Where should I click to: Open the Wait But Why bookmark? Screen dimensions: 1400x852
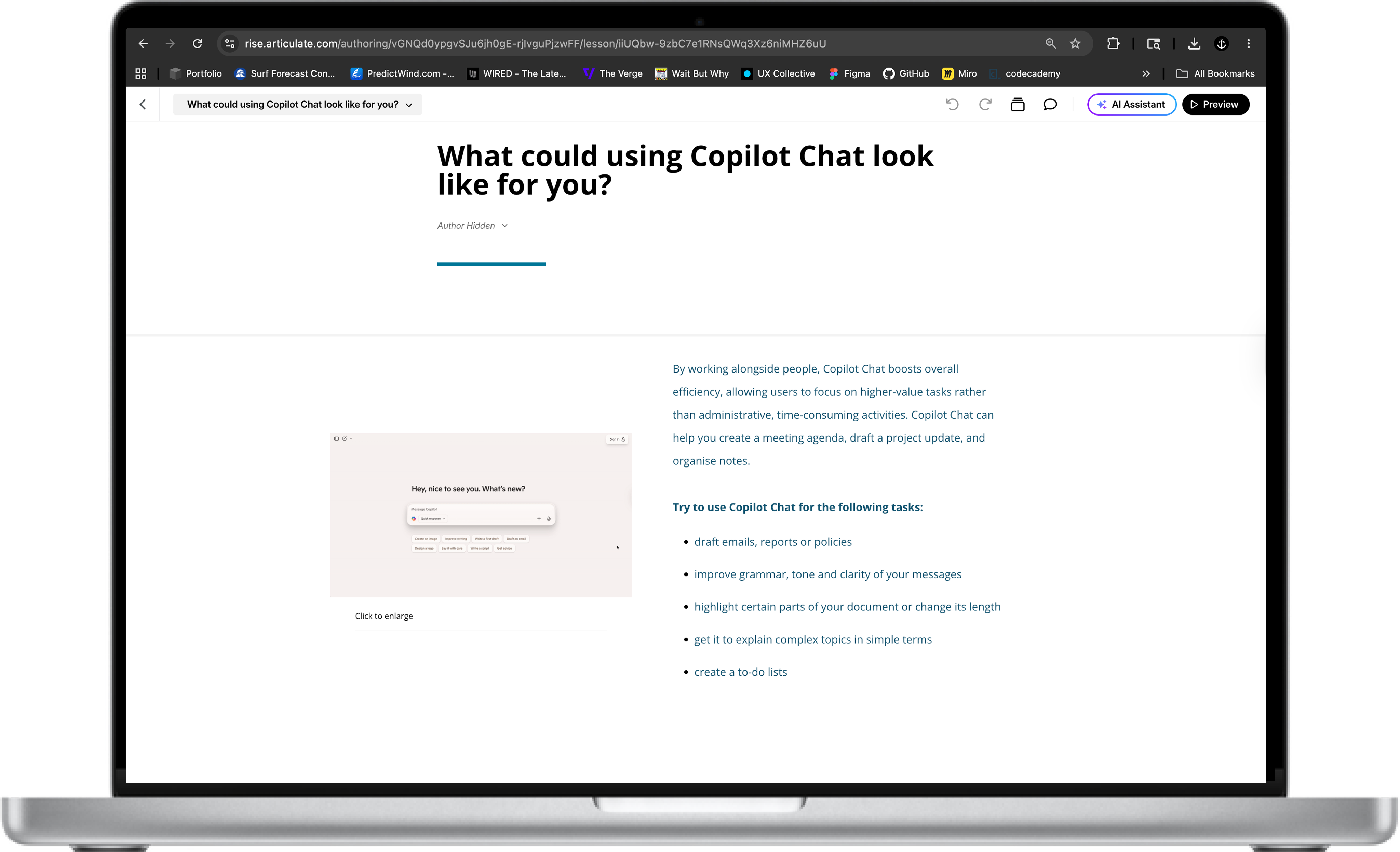tap(691, 74)
